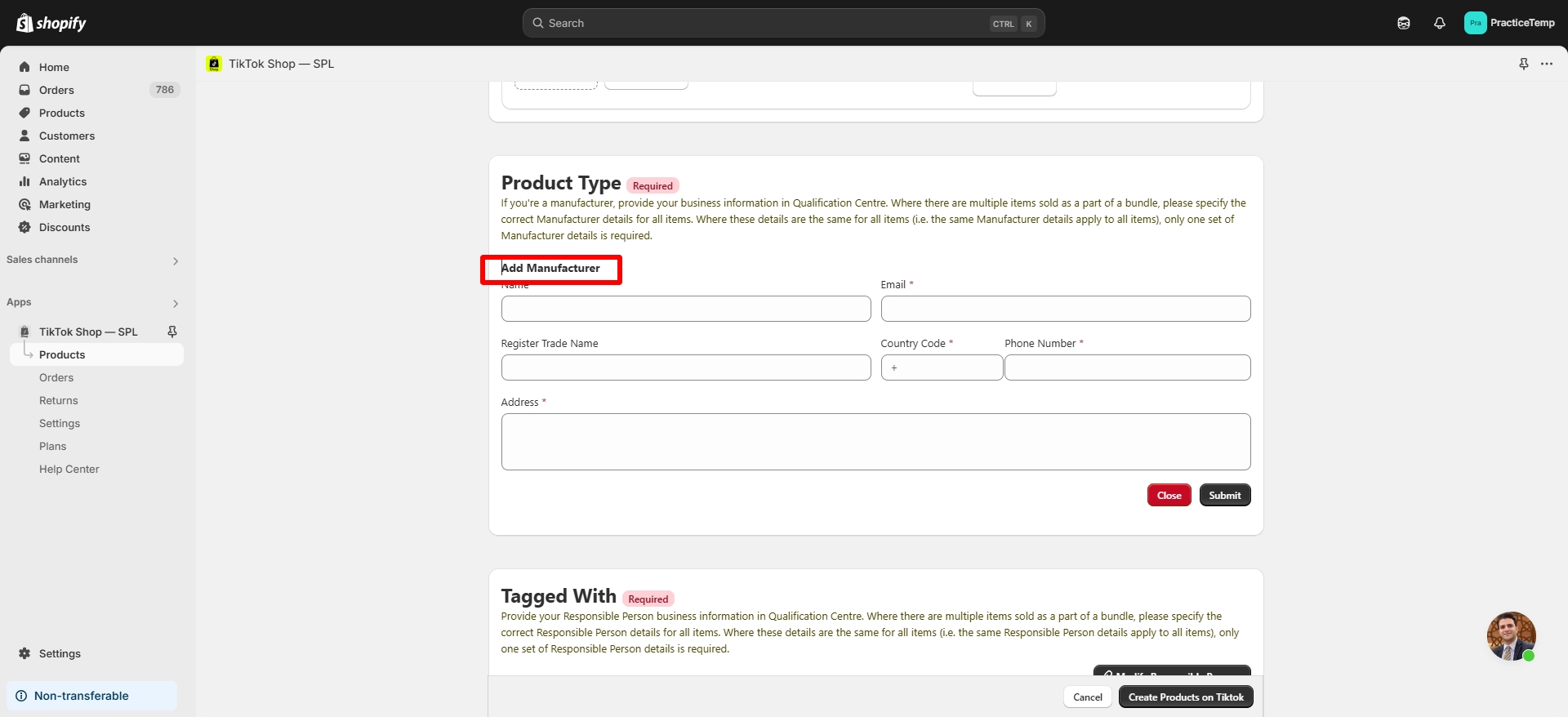Image resolution: width=1568 pixels, height=717 pixels.
Task: Open the support agent chat avatar
Action: coord(1511,635)
